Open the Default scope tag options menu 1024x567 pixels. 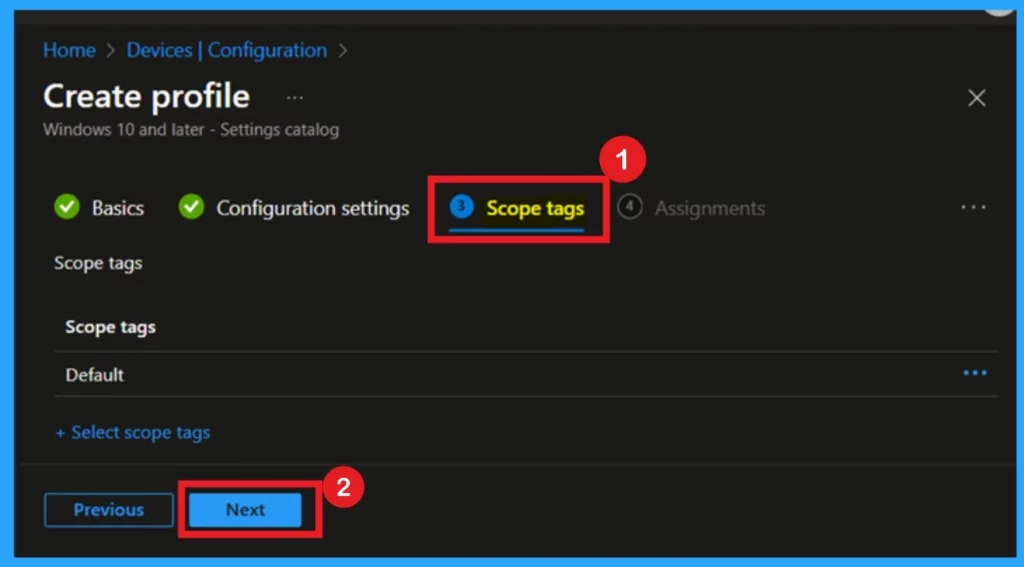975,373
